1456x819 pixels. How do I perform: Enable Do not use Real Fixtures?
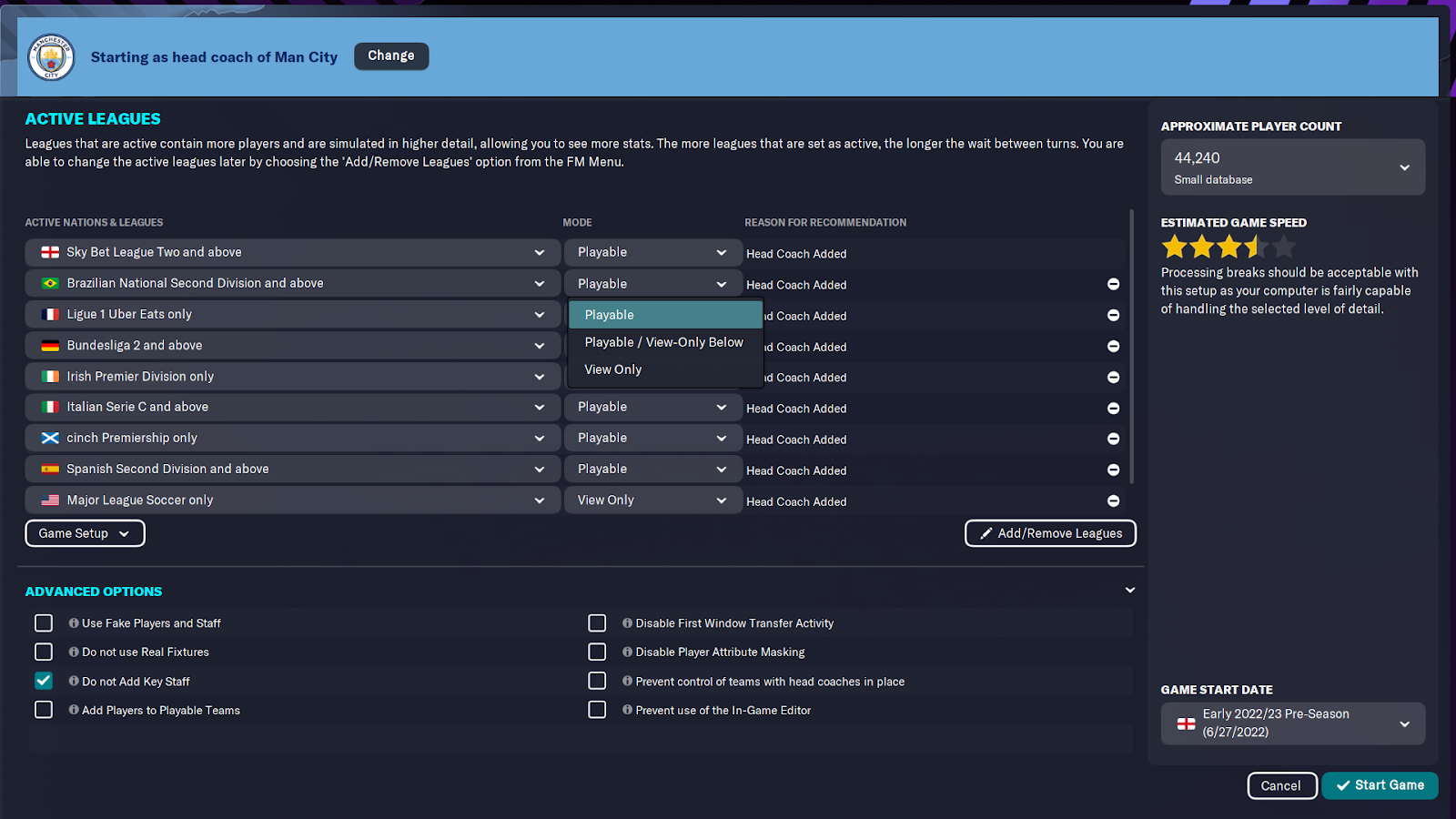[x=44, y=652]
